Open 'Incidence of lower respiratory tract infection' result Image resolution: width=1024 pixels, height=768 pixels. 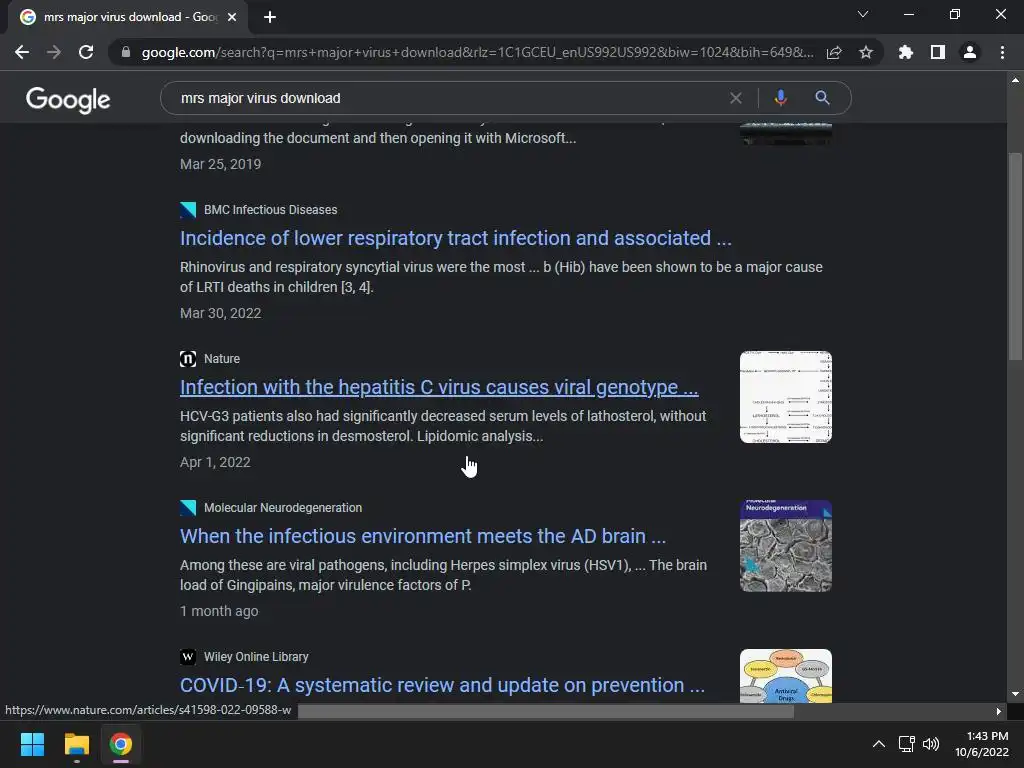tap(456, 238)
